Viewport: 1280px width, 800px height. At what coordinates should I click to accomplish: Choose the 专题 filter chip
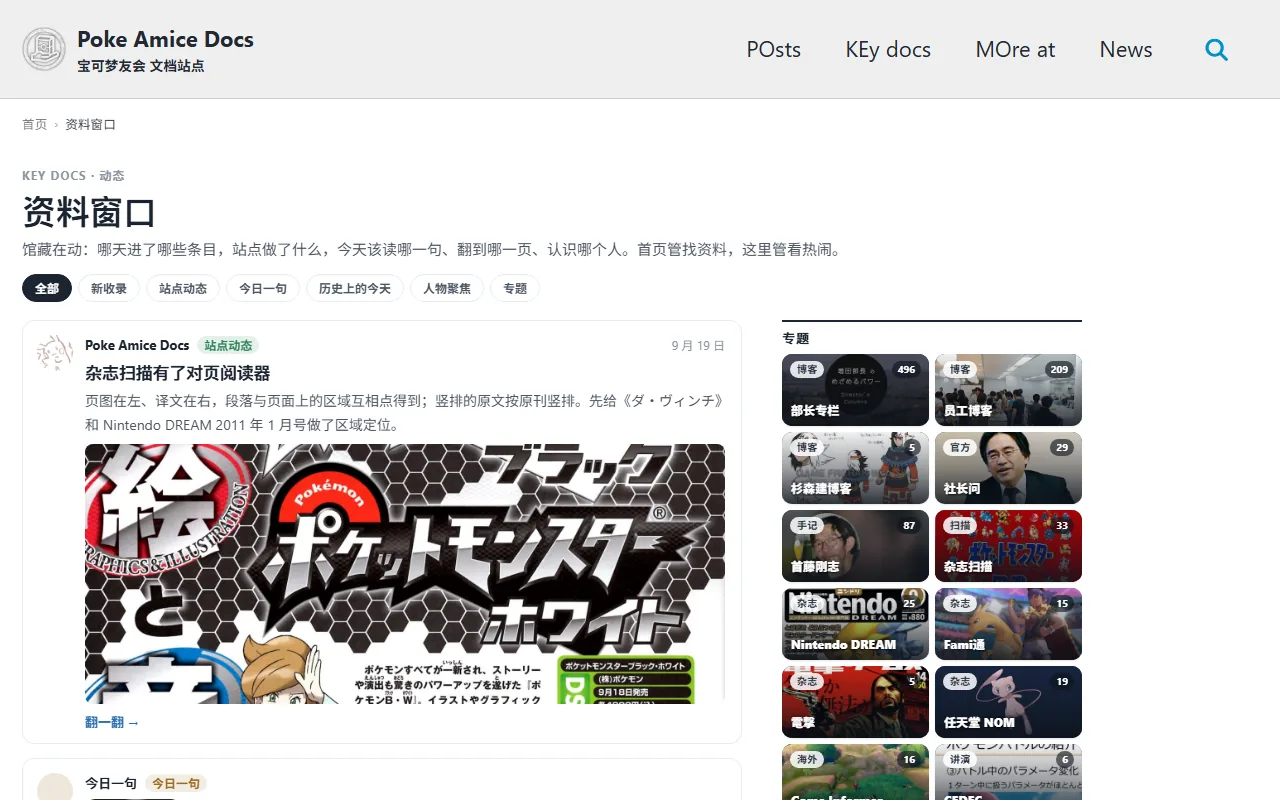pos(515,288)
